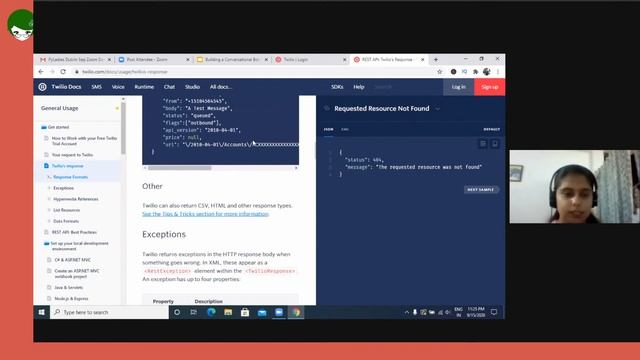This screenshot has height=360, width=640.
Task: Open the Studio docs menu
Action: (x=192, y=87)
